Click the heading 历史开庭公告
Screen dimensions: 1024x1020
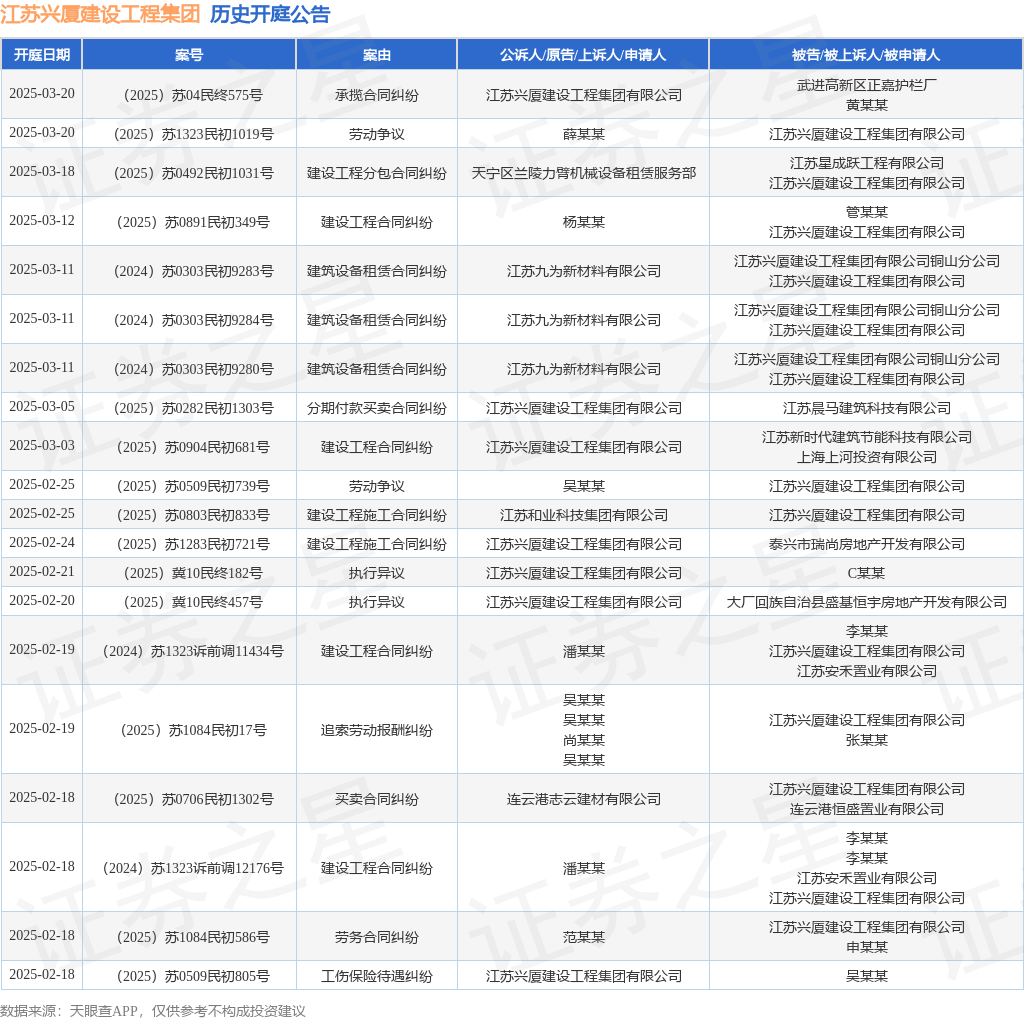pyautogui.click(x=270, y=14)
